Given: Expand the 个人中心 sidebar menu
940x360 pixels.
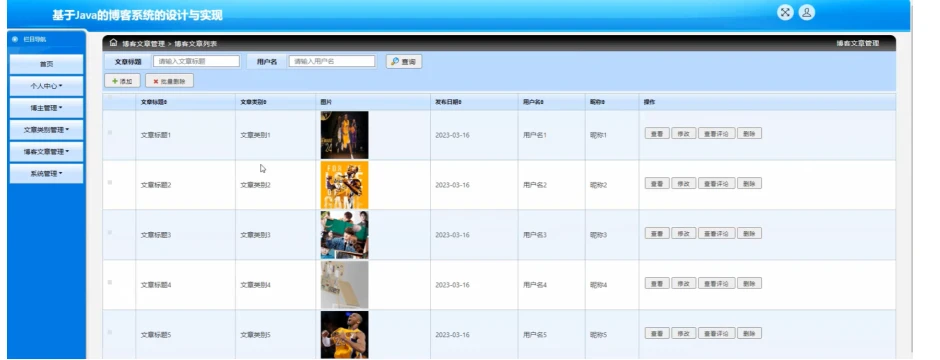Looking at the screenshot, I should click(46, 86).
